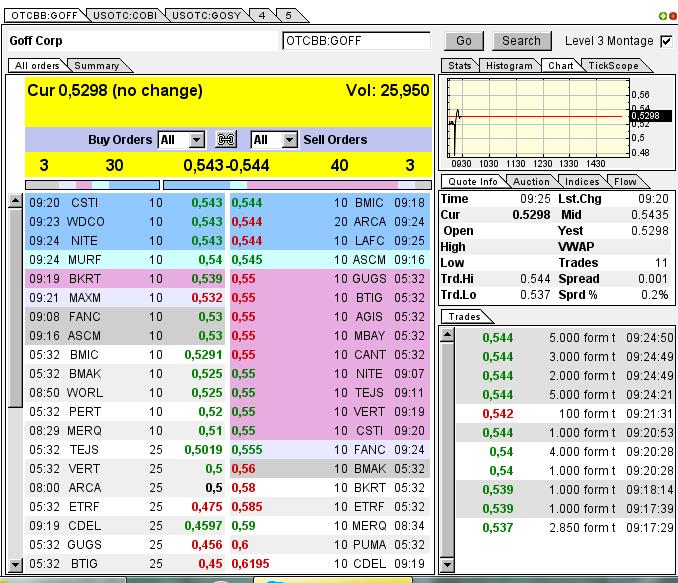Select CSTI buy order at 09:20
Screen dimensions: 678x583
click(125, 202)
